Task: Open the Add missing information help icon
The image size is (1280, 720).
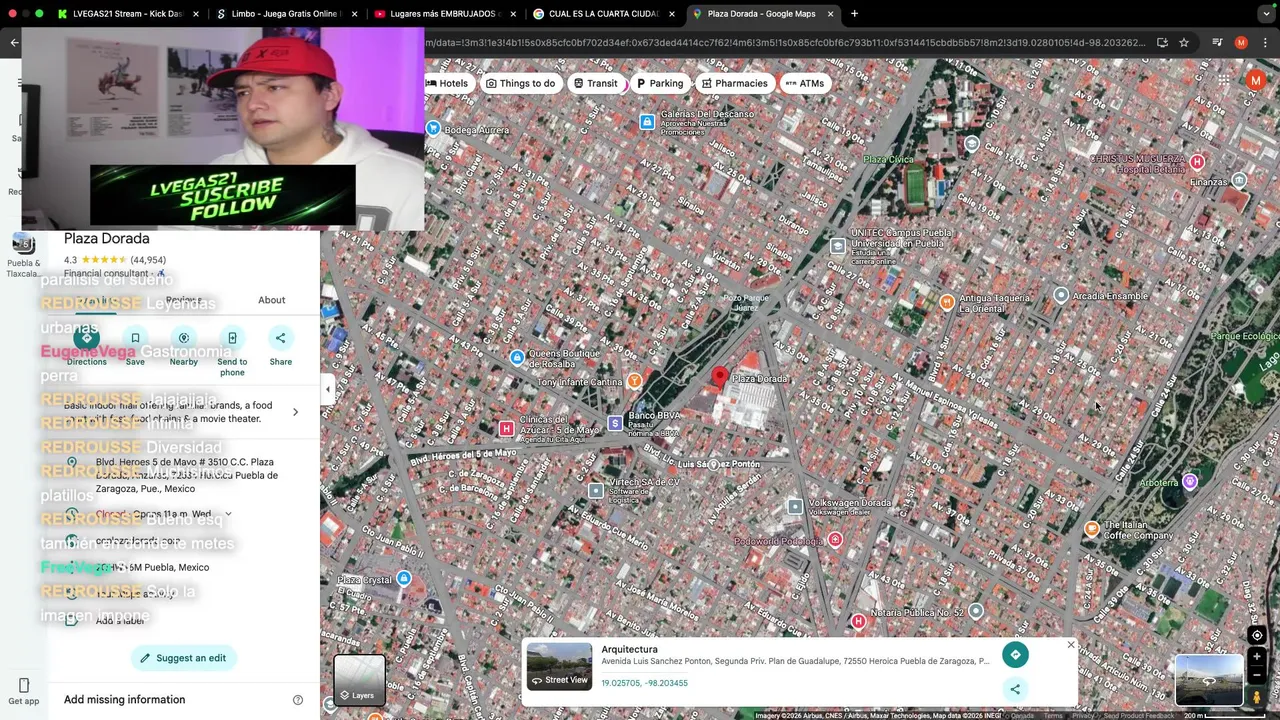Action: pos(297,700)
